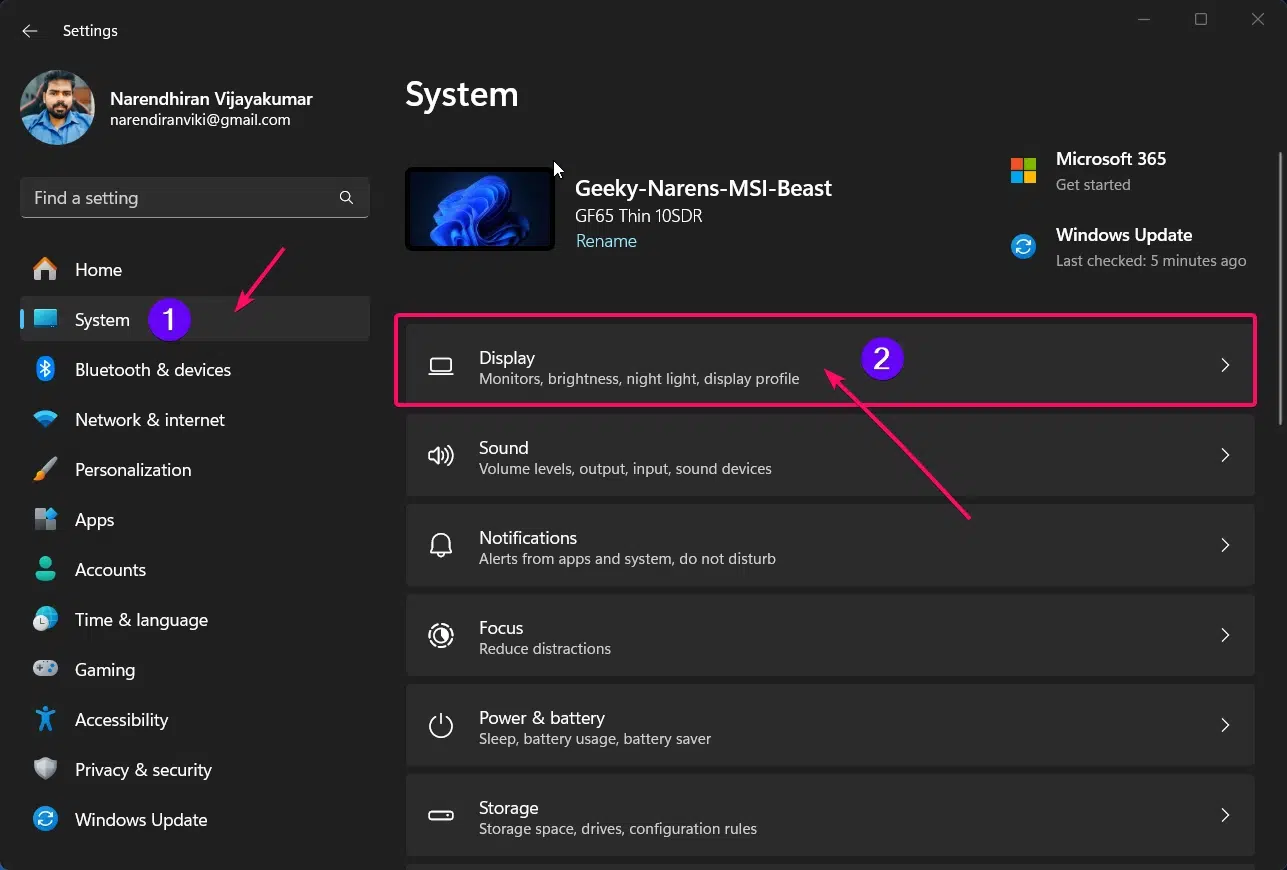This screenshot has width=1287, height=870.
Task: Open the Storage settings row
Action: 830,816
